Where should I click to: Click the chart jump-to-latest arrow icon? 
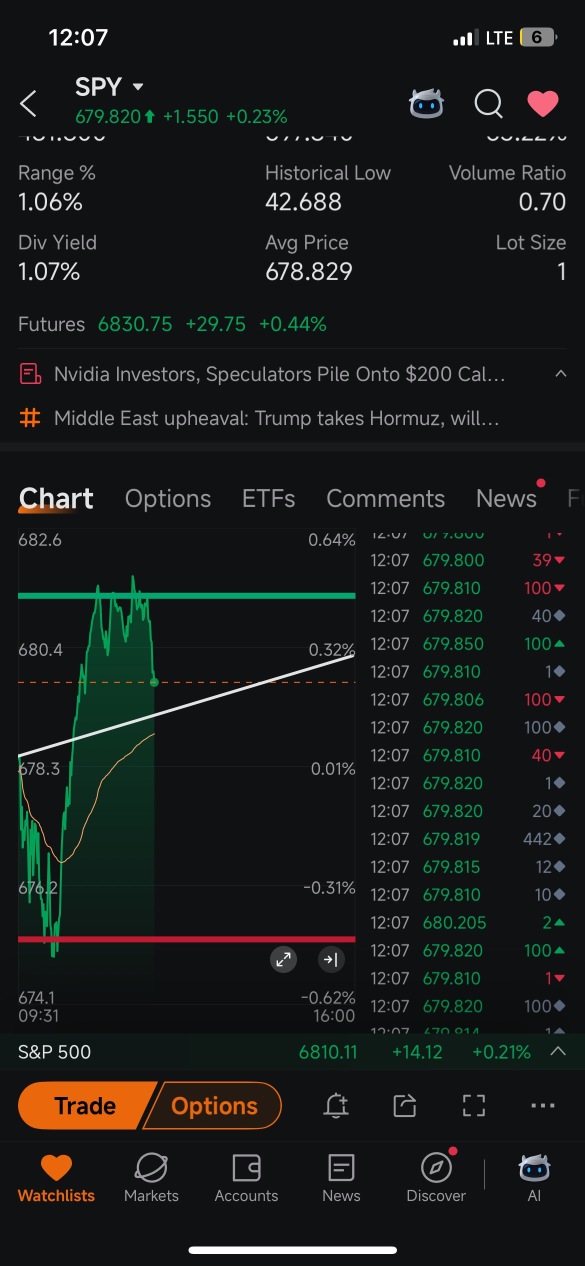click(330, 960)
